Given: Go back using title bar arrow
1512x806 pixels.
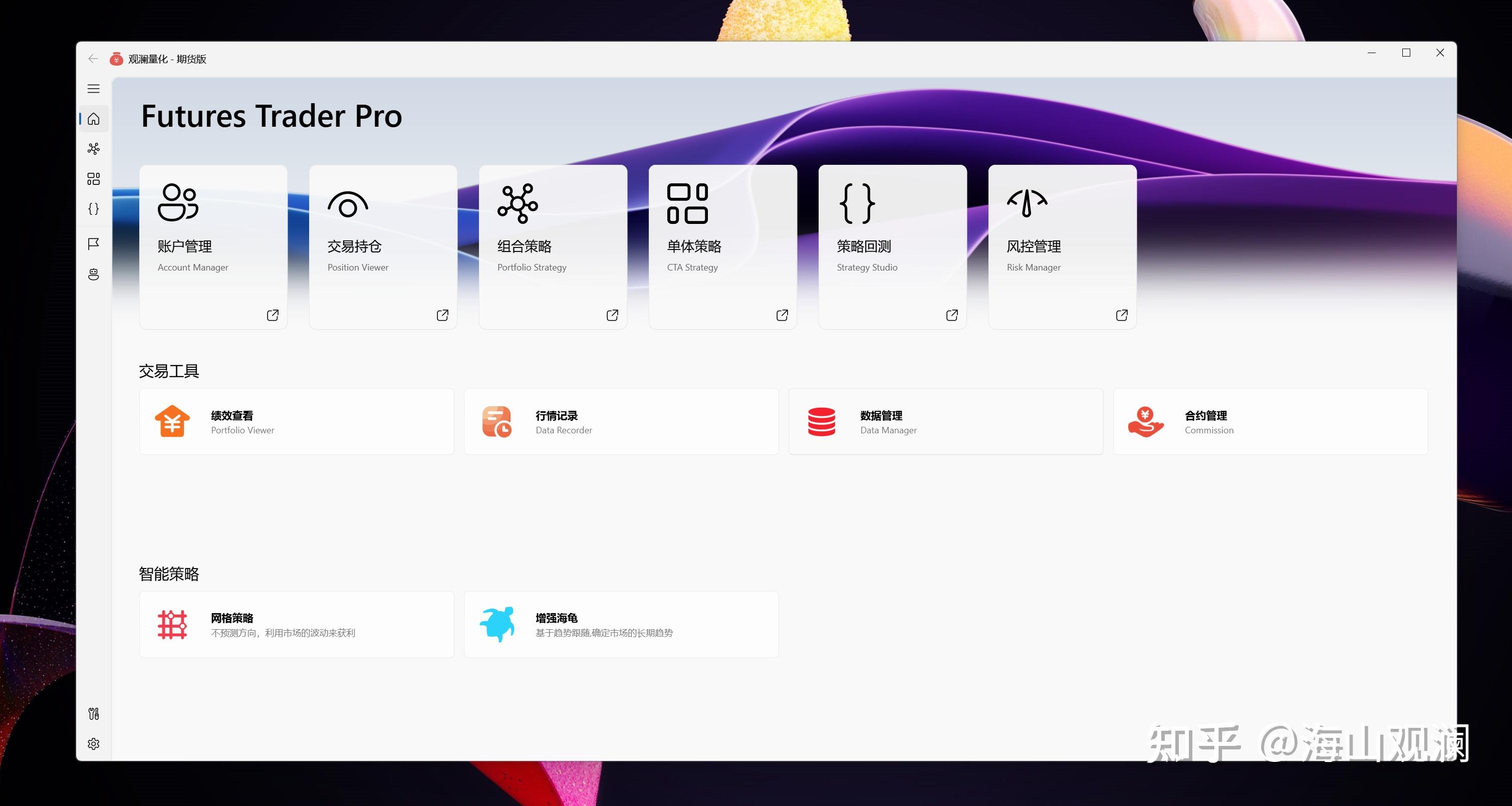Looking at the screenshot, I should (93, 59).
